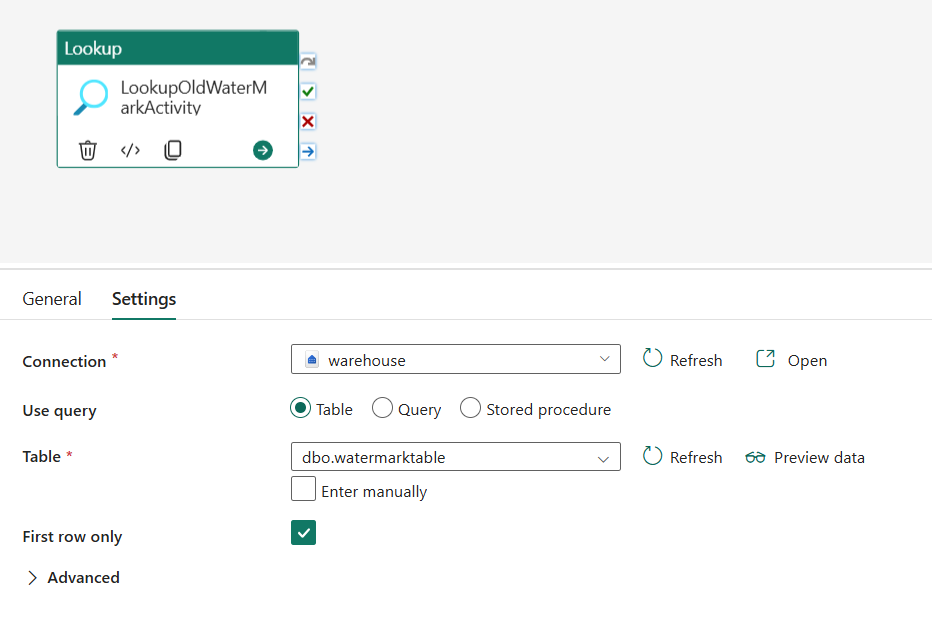The width and height of the screenshot is (932, 628).
Task: Expand the Advanced section
Action: (x=73, y=577)
